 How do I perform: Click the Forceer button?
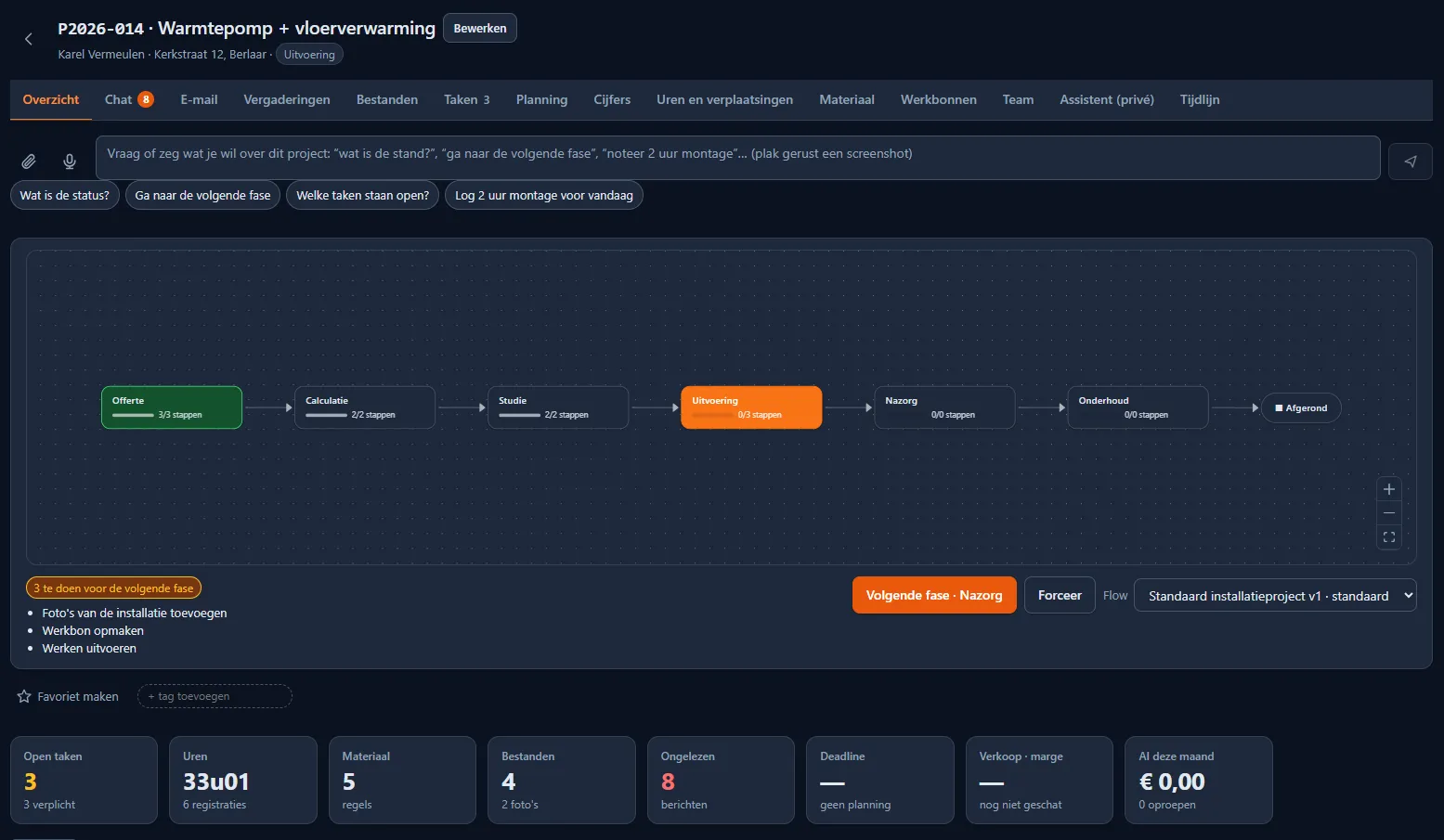click(x=1060, y=595)
